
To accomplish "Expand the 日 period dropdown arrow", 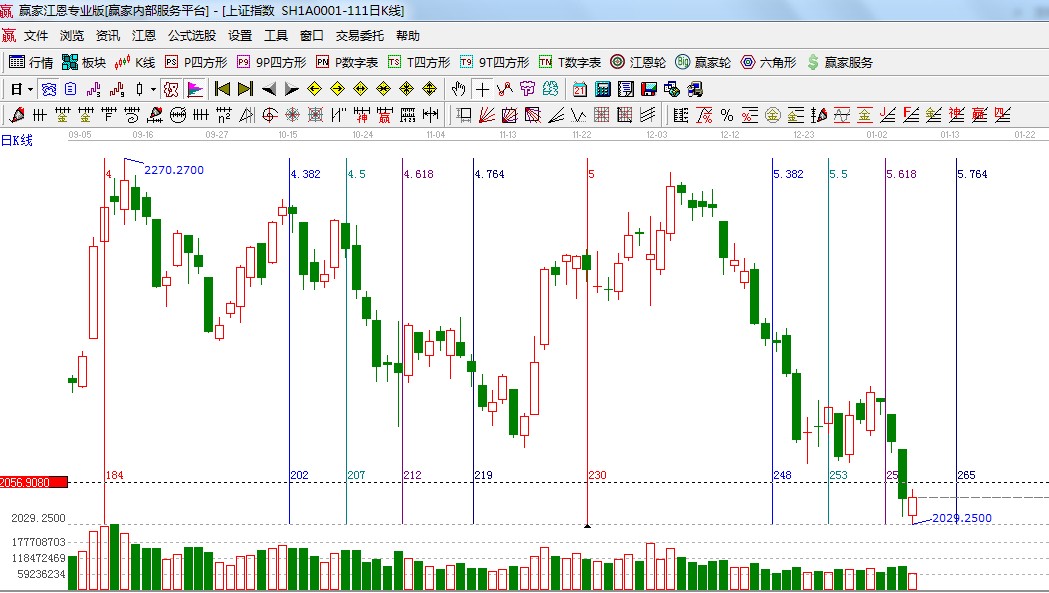I will click(29, 89).
